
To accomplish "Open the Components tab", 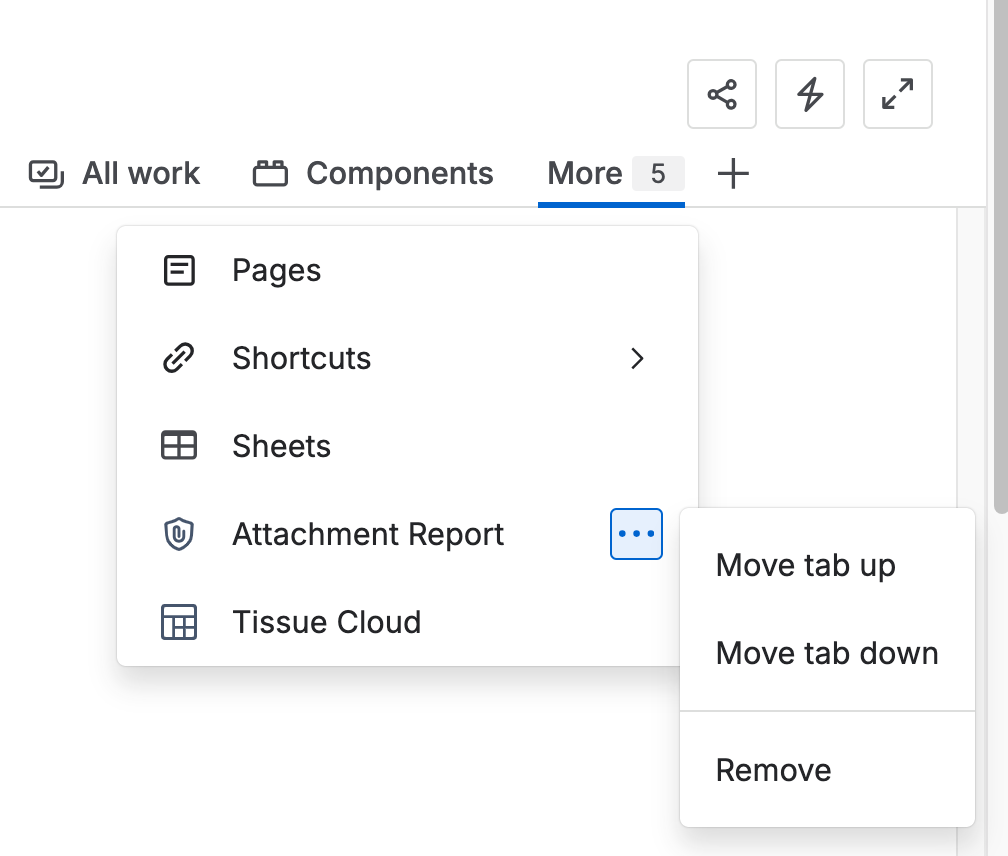I will coord(399,174).
